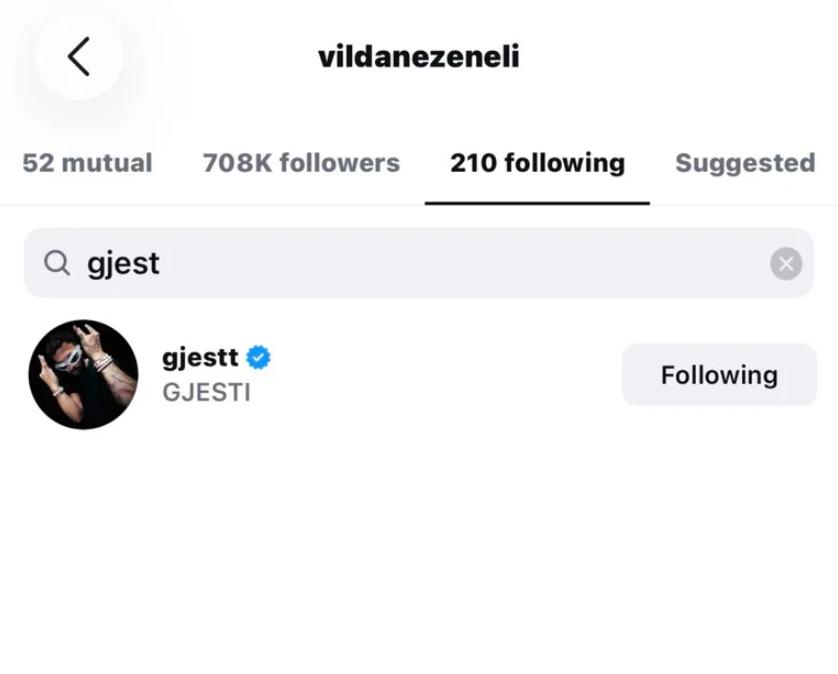
Task: Open the 708K followers tab
Action: (301, 162)
